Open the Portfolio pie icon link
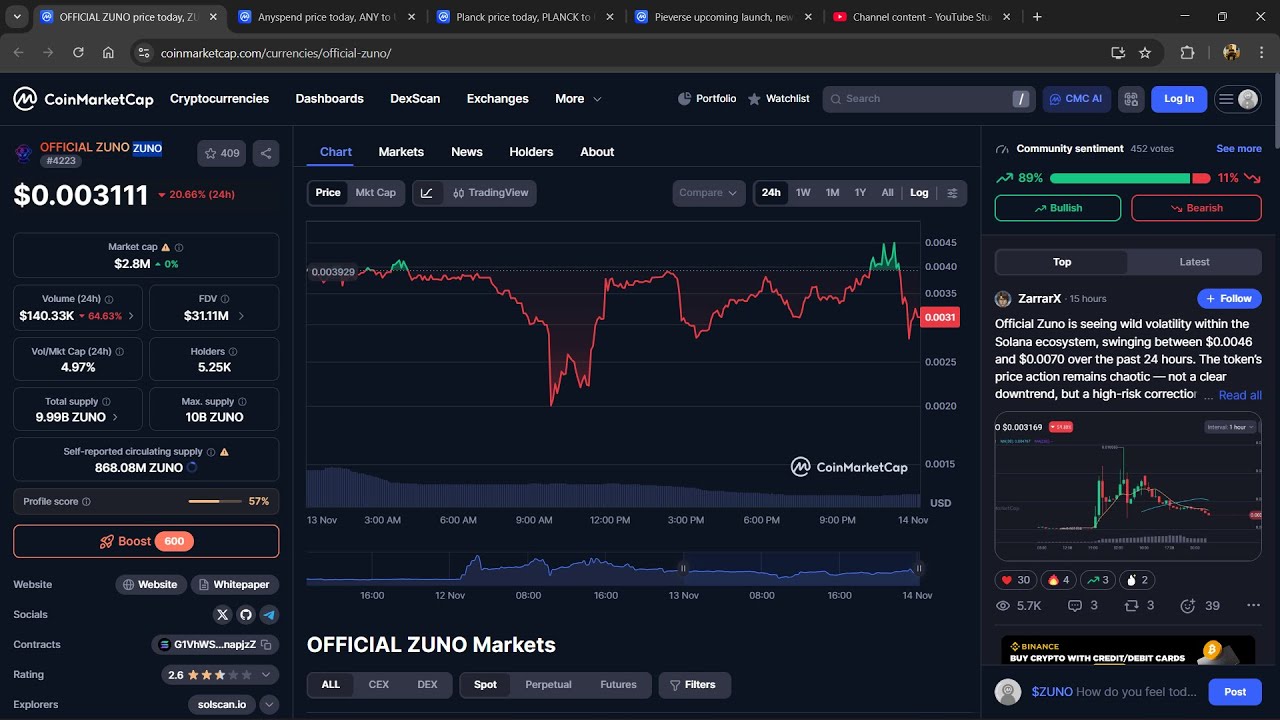The height and width of the screenshot is (720, 1280). [706, 99]
